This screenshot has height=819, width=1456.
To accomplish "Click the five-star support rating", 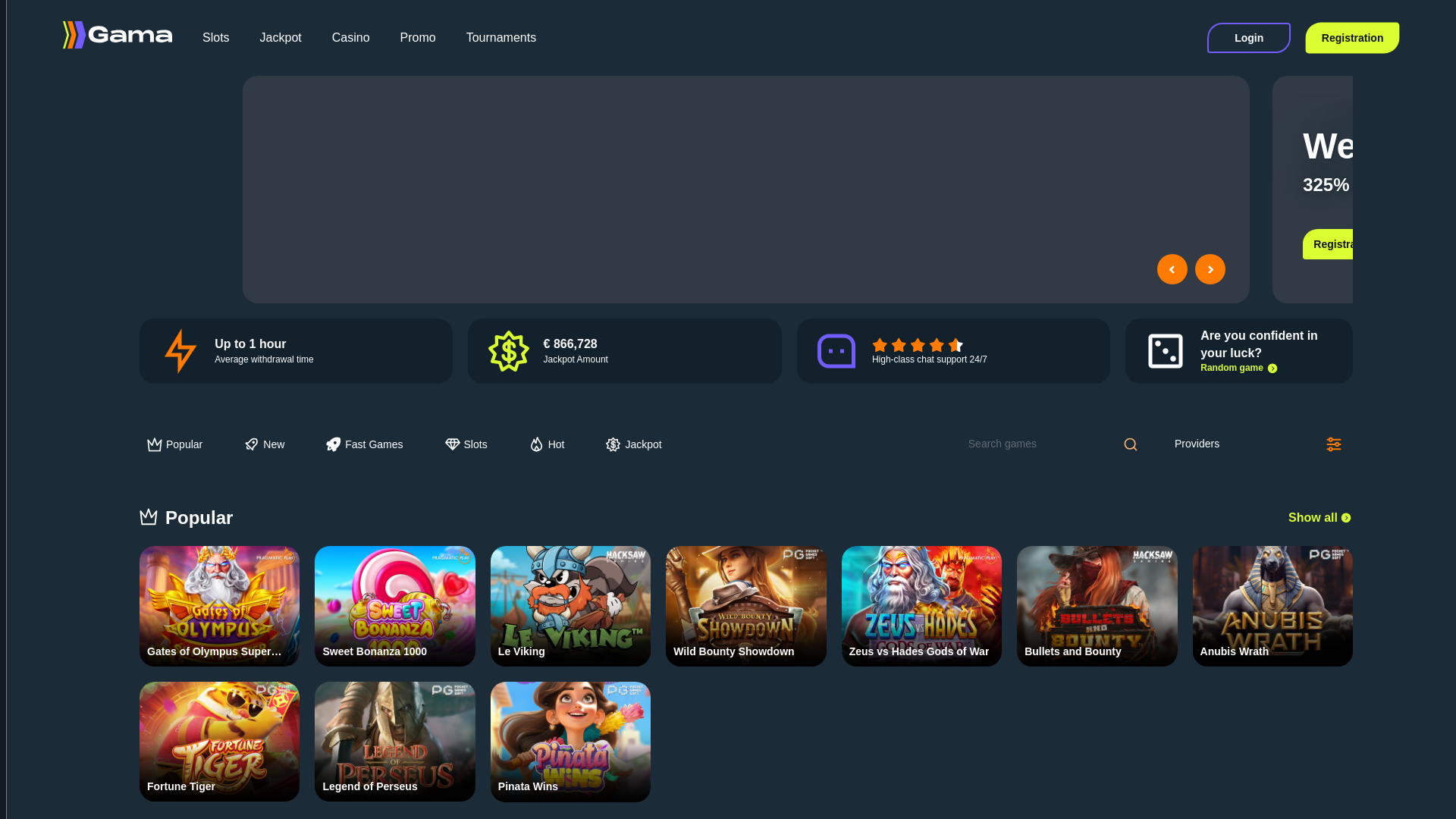I will tap(918, 345).
